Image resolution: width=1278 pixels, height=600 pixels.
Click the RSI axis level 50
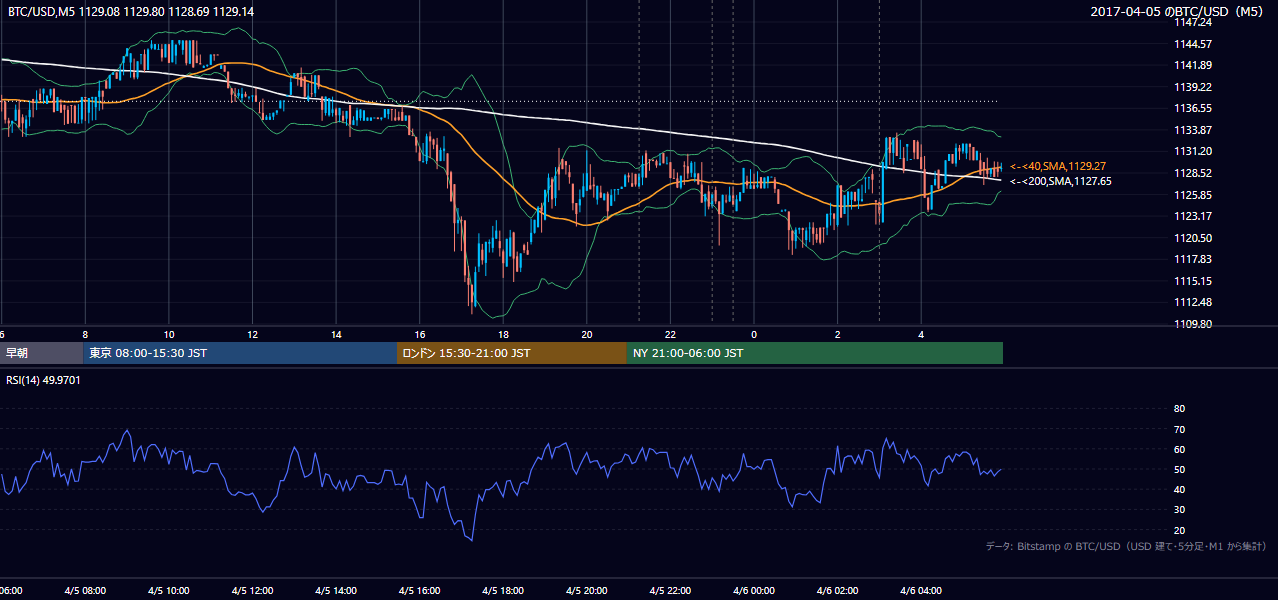(x=1179, y=469)
